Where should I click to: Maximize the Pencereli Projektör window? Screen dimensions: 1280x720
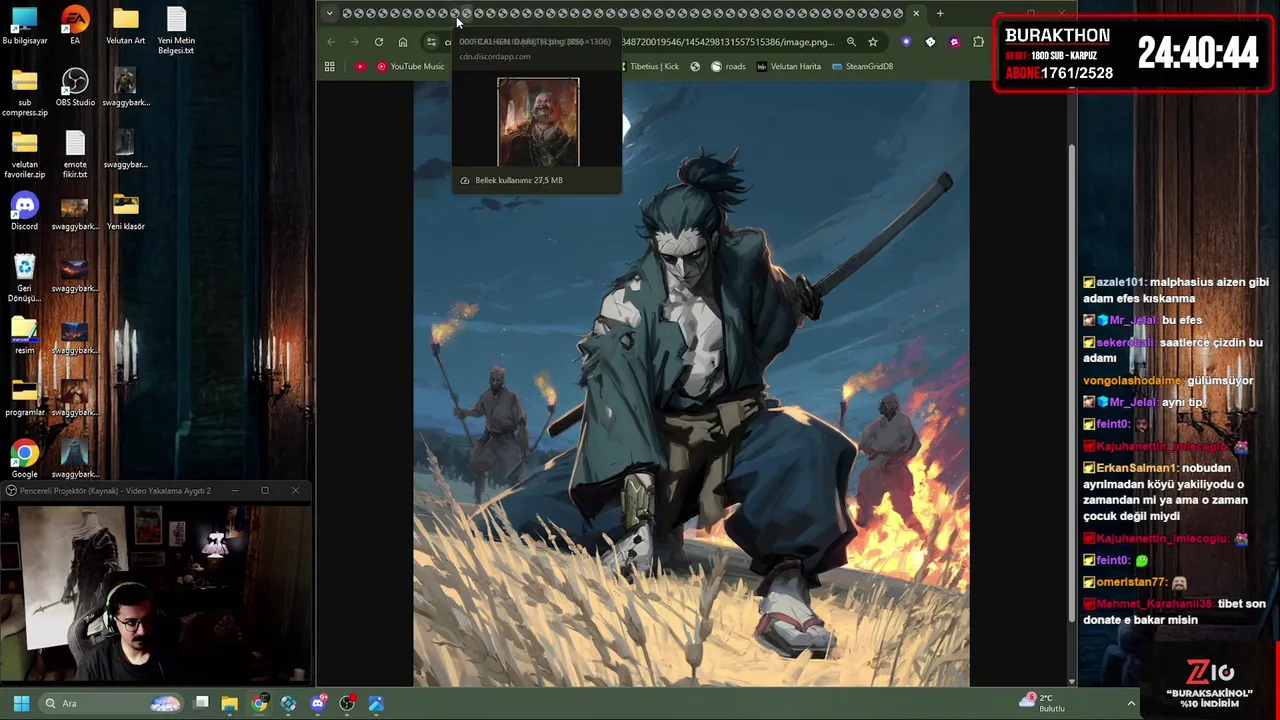point(265,491)
